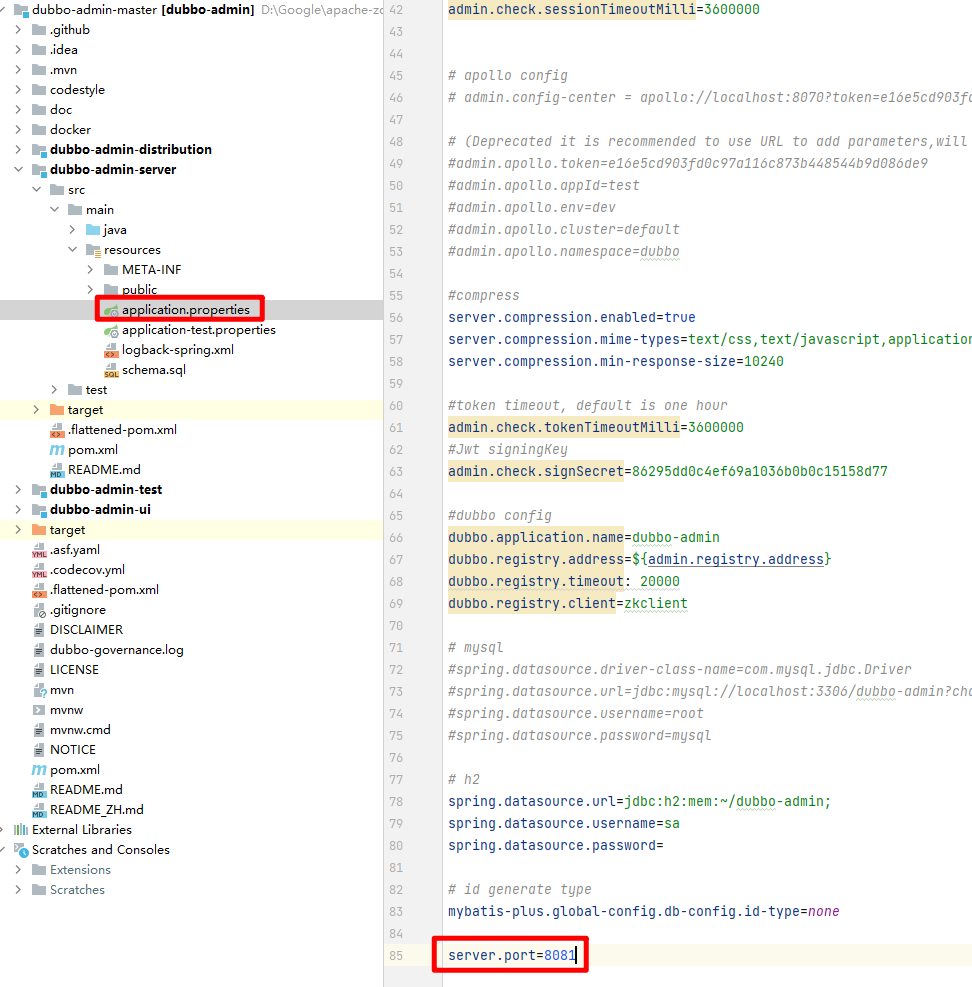Select the codestyle folder
The width and height of the screenshot is (972, 987).
[x=77, y=89]
